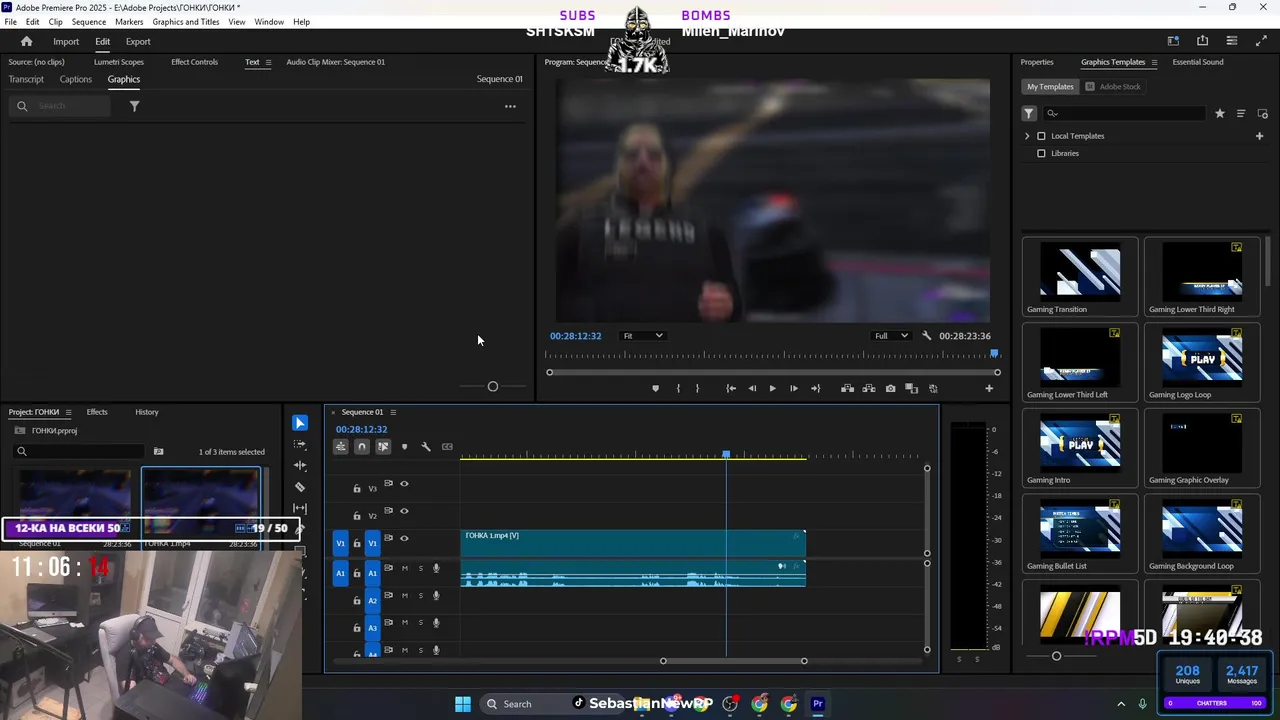Viewport: 1280px width, 720px height.
Task: Hide track V3 output eye
Action: pyautogui.click(x=404, y=484)
